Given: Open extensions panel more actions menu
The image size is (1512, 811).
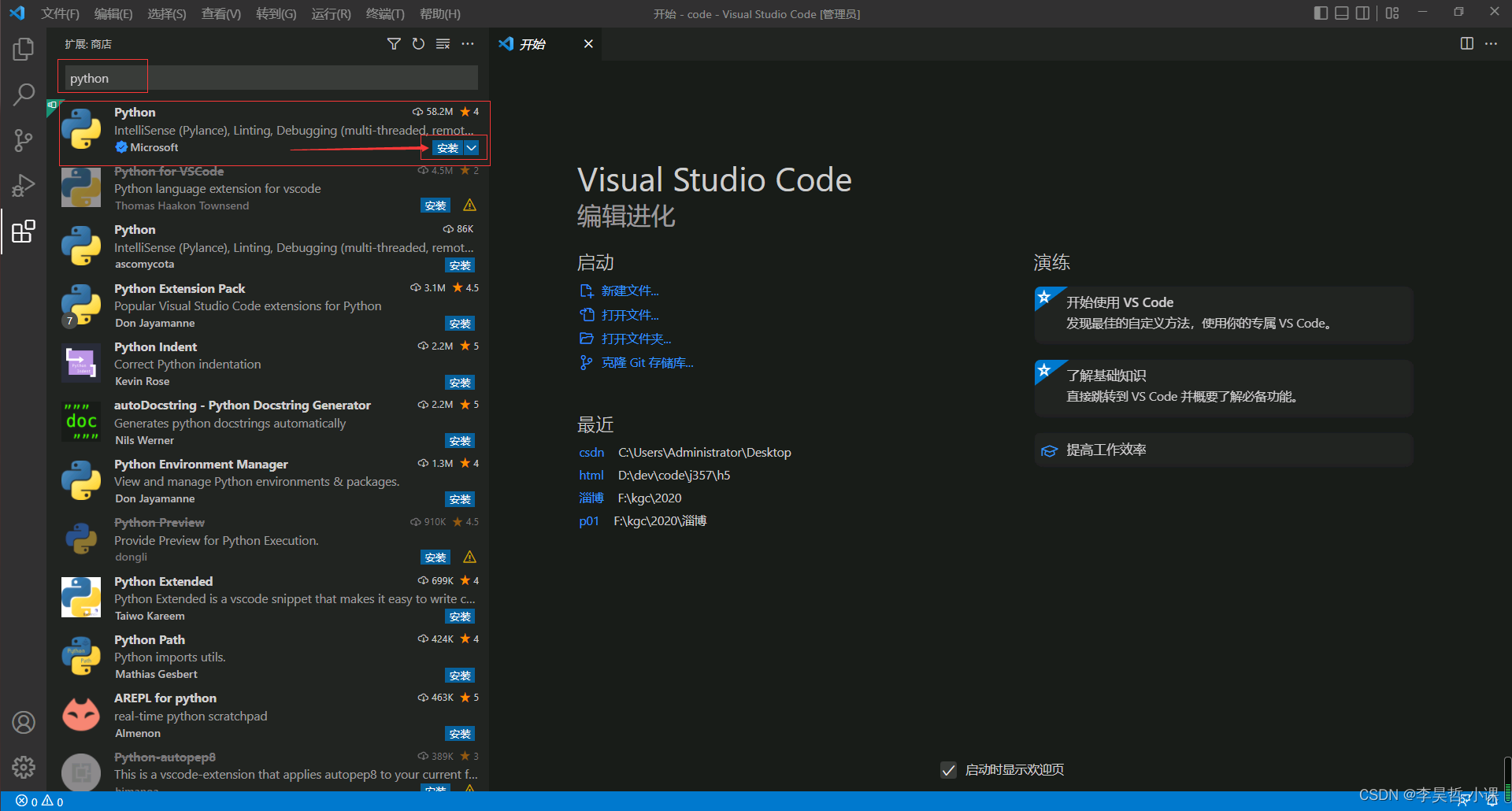Looking at the screenshot, I should (468, 44).
